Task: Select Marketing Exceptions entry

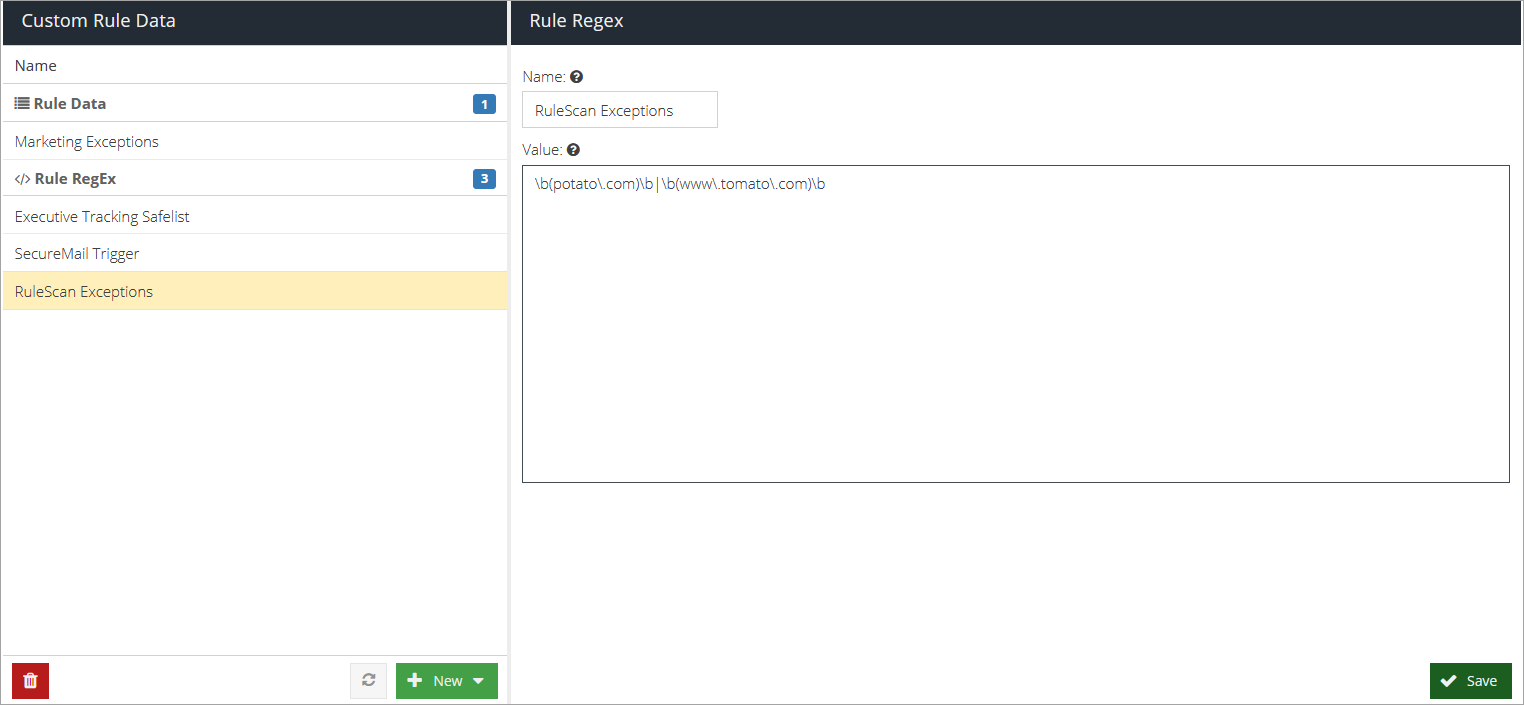Action: [87, 142]
